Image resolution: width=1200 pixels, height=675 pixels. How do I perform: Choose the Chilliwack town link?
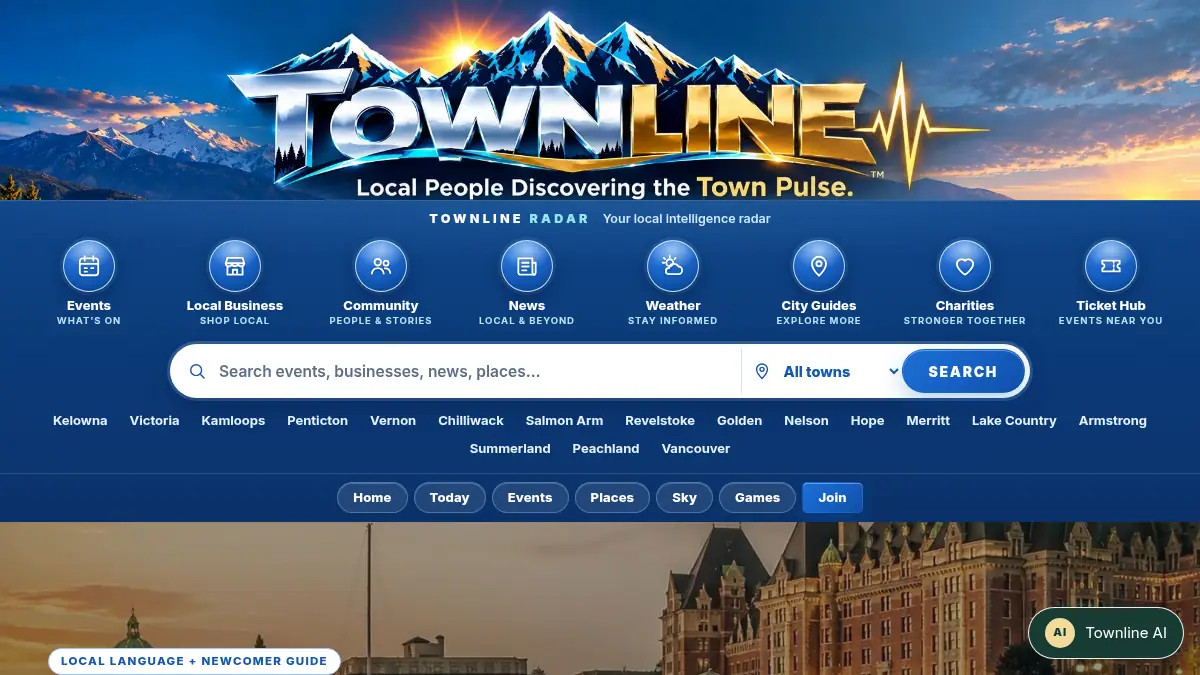coord(471,421)
